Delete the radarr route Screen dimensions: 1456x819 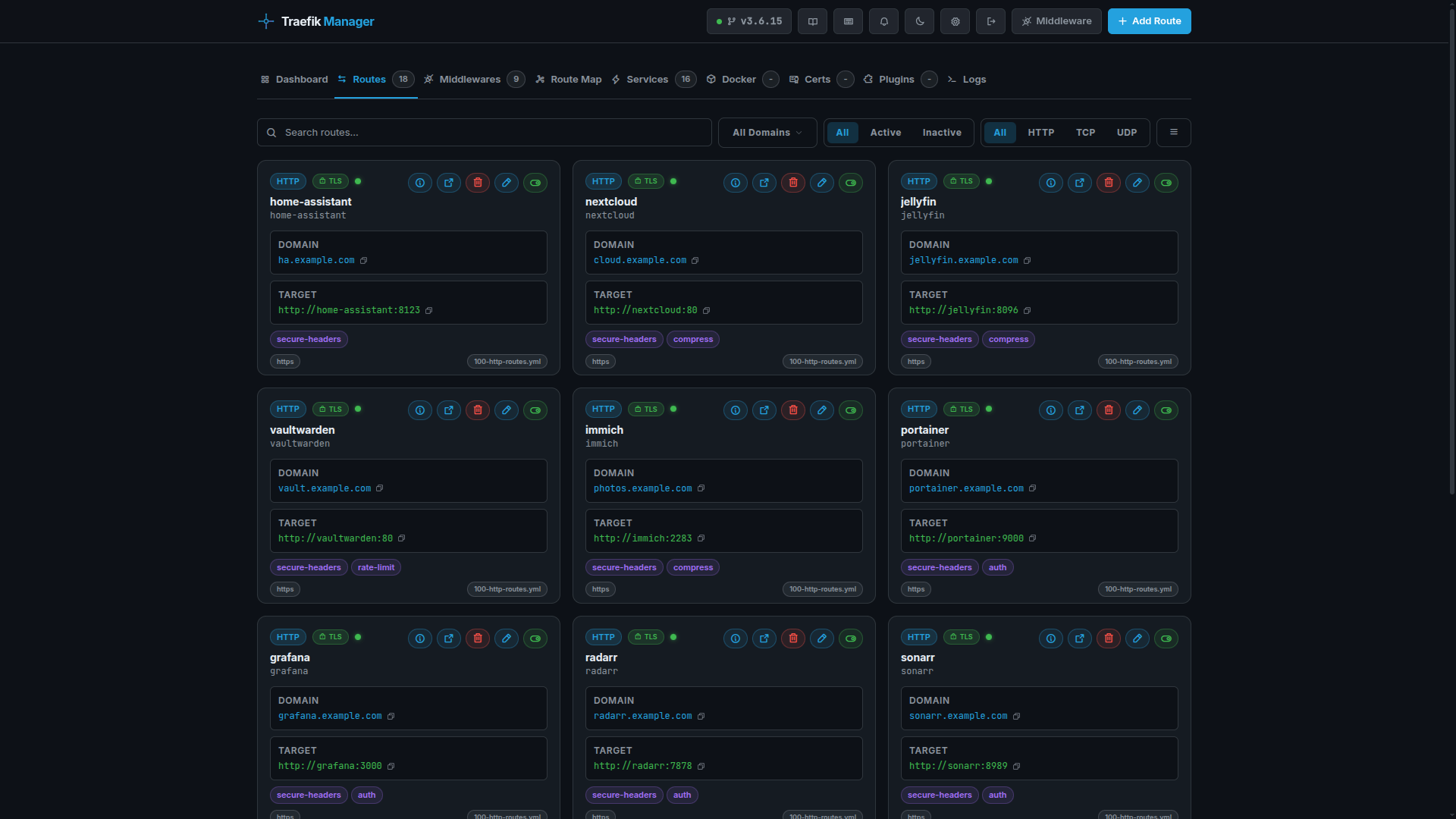tap(793, 639)
